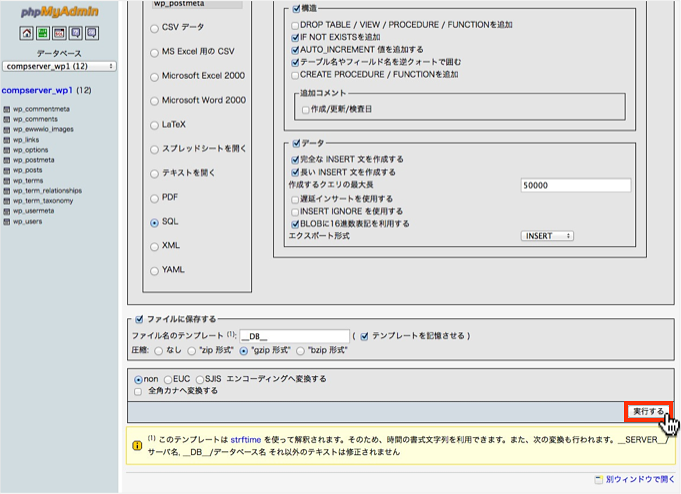The height and width of the screenshot is (494, 681).
Task: Click table icon beside wp_postmeta
Action: (x=7, y=160)
